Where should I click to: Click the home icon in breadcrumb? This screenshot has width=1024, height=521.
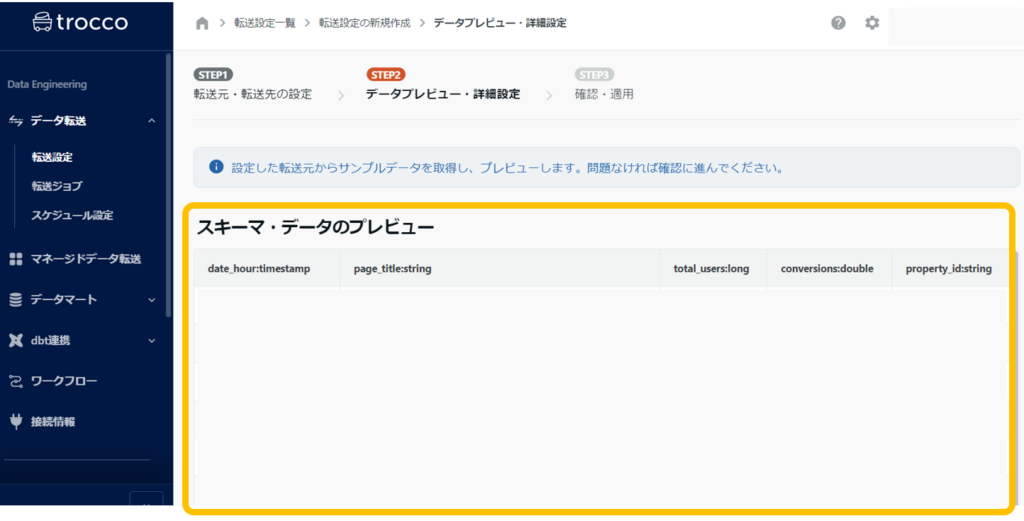point(202,23)
